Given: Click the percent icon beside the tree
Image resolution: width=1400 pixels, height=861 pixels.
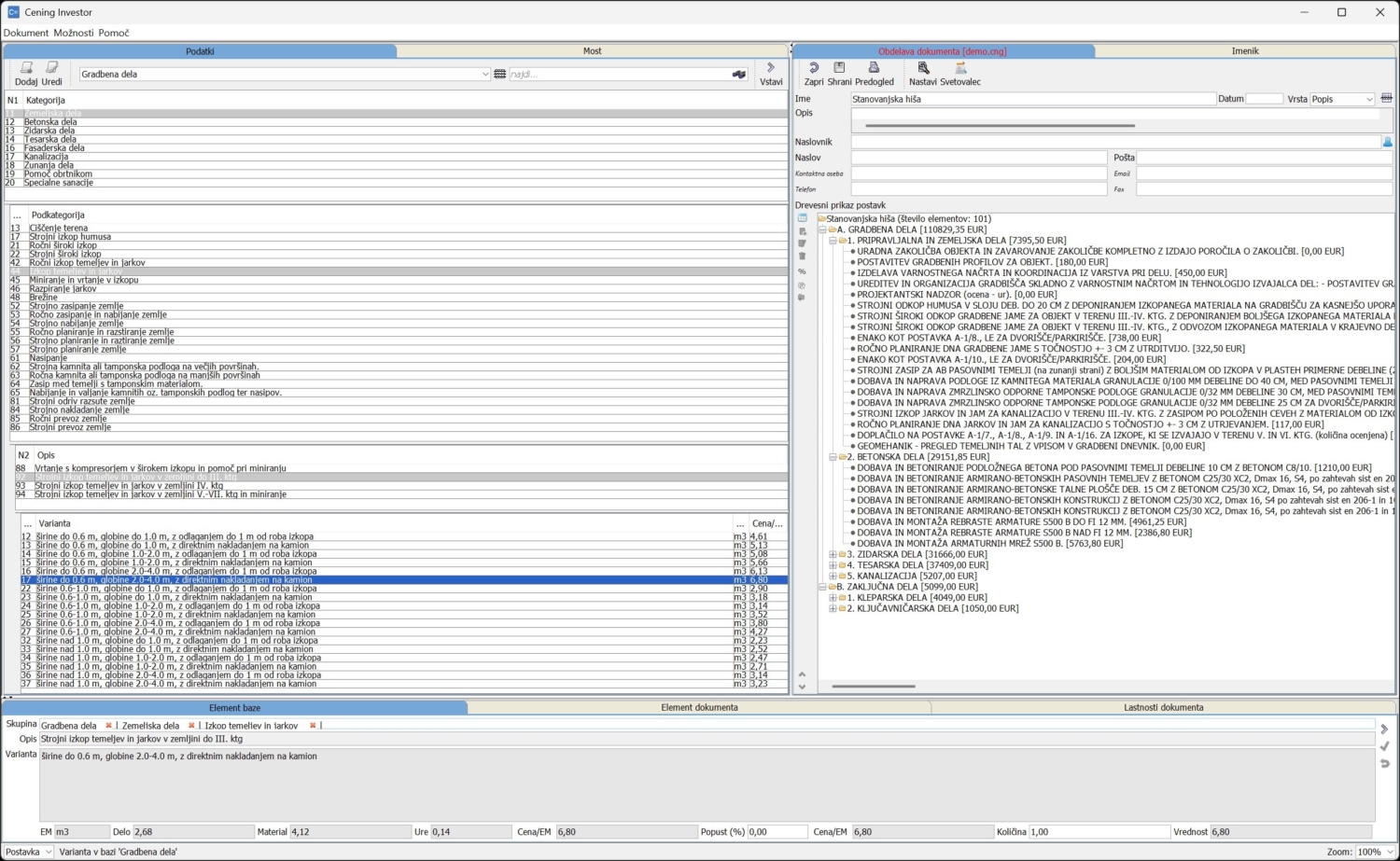Looking at the screenshot, I should [802, 271].
